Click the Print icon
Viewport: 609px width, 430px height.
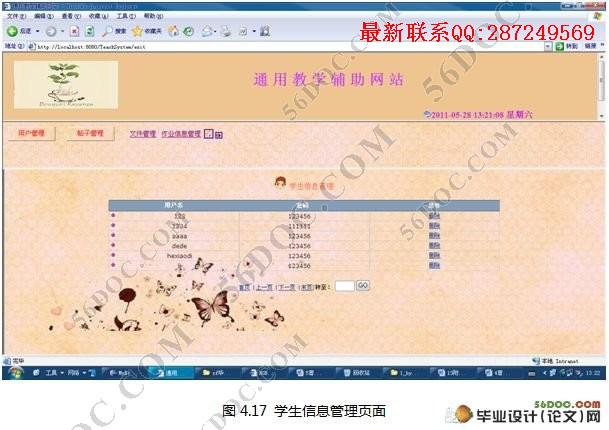[226, 31]
